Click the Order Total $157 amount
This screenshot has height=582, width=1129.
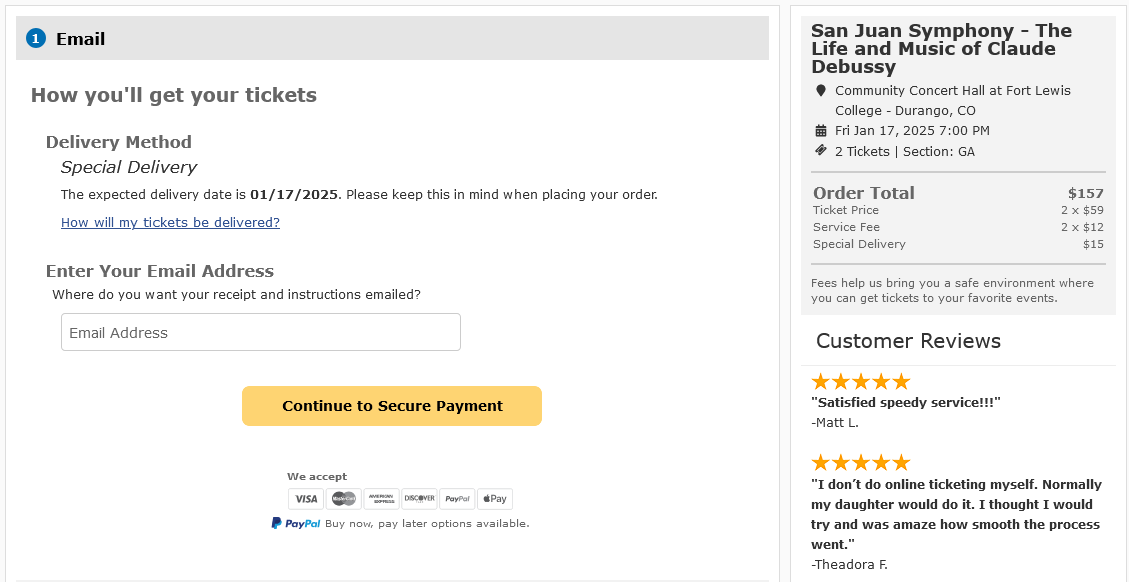coord(1085,194)
